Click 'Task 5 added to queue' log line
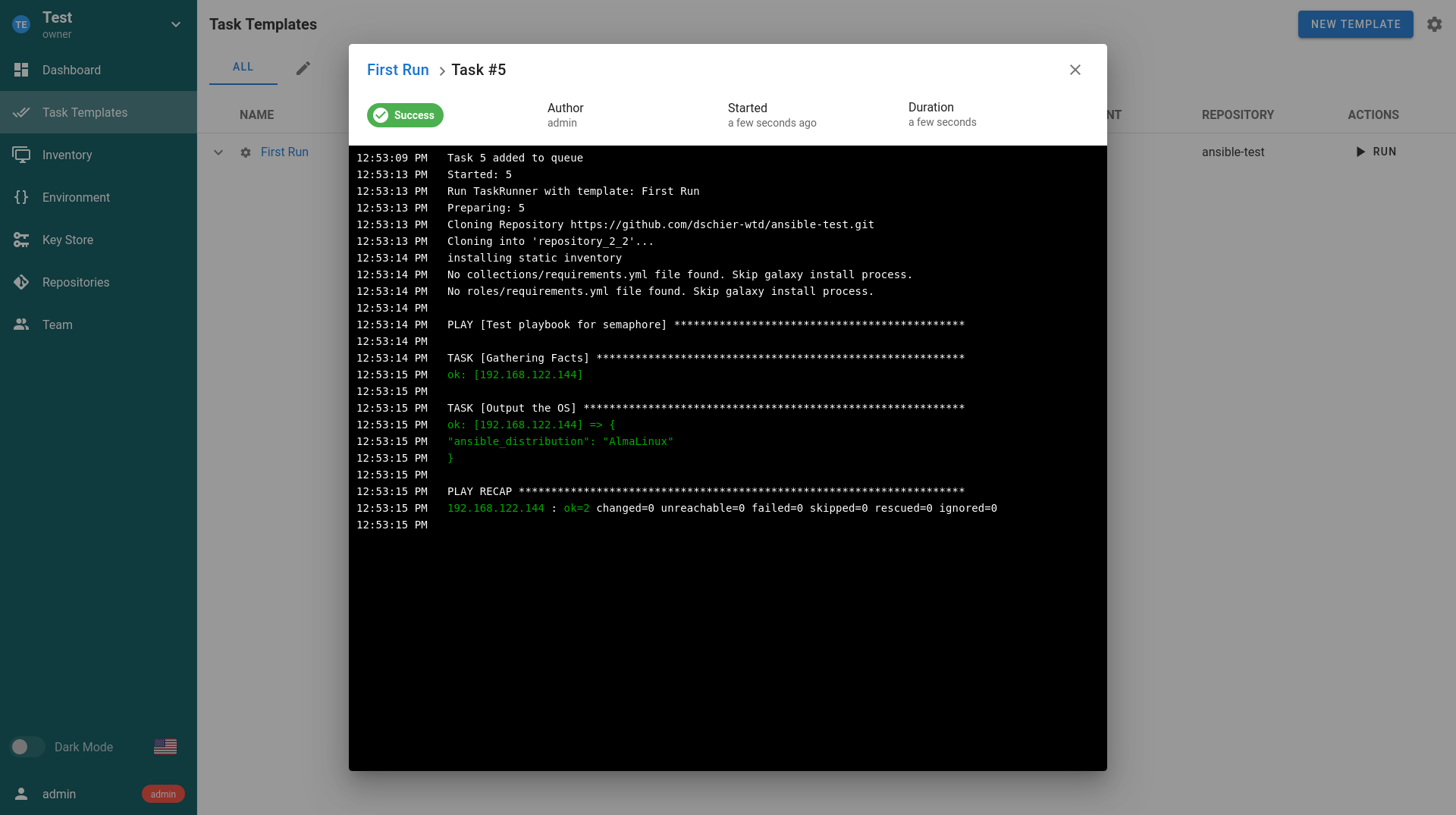 click(515, 158)
